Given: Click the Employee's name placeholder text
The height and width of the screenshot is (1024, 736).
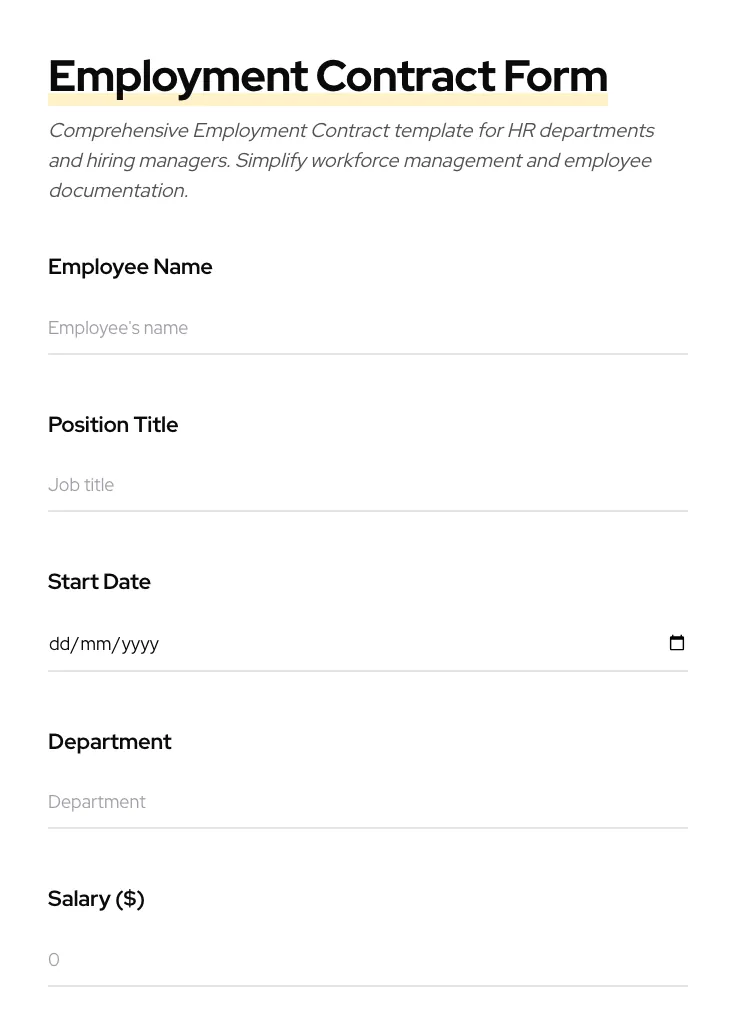Looking at the screenshot, I should [118, 328].
